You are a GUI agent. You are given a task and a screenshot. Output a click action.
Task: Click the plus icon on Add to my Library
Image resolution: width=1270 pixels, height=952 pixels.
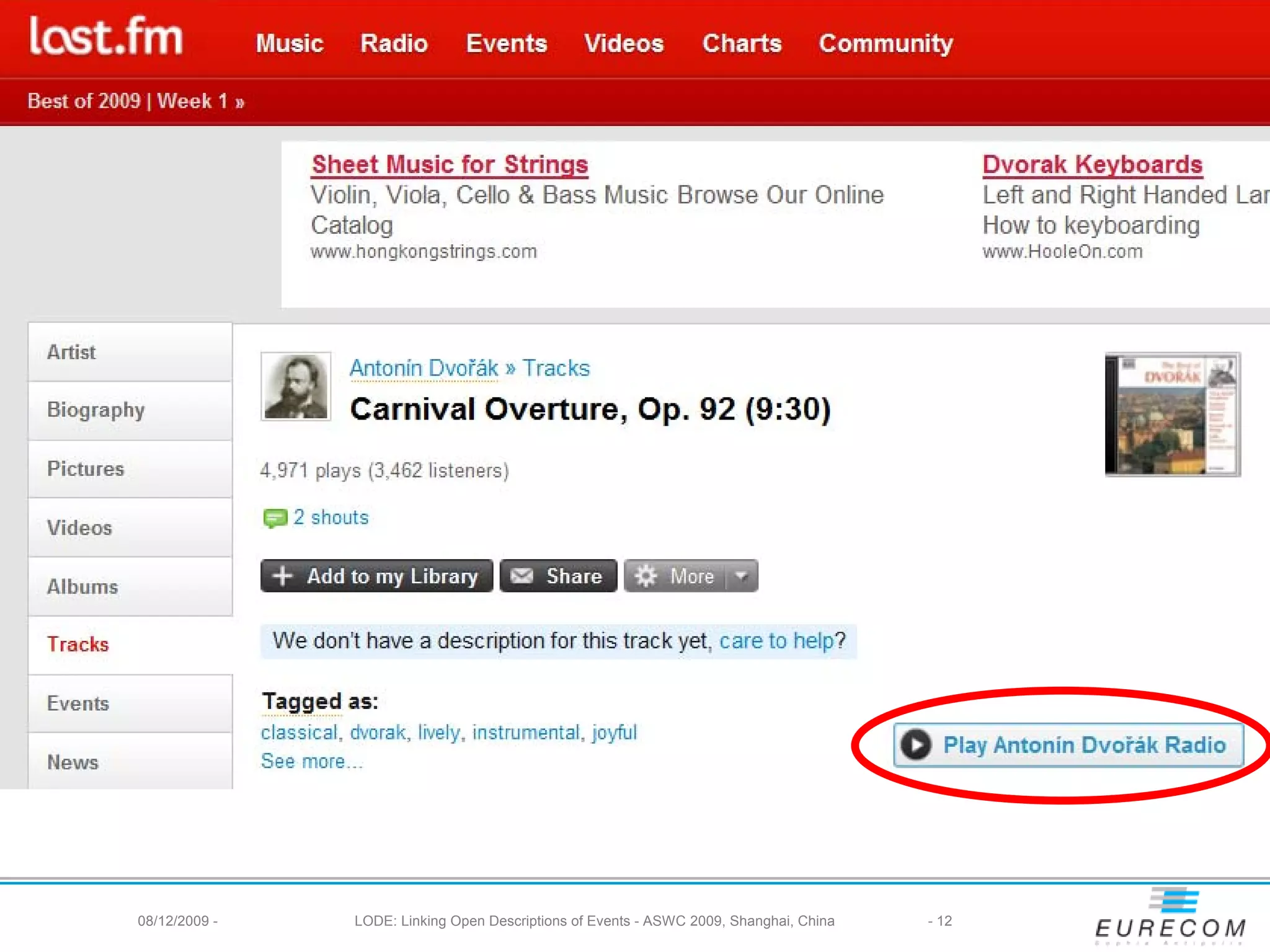tap(283, 576)
